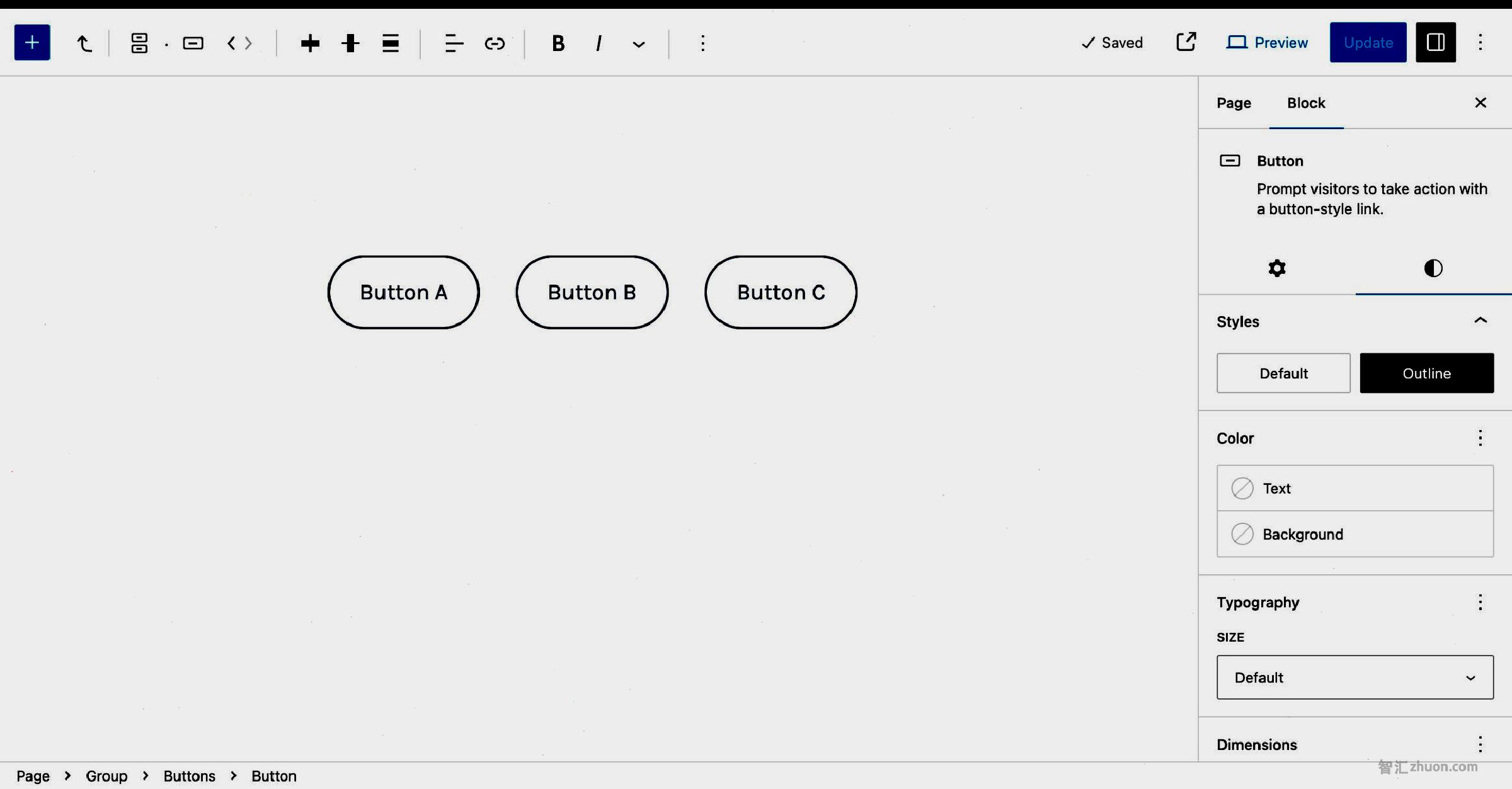Open the font Size dropdown

(1354, 678)
